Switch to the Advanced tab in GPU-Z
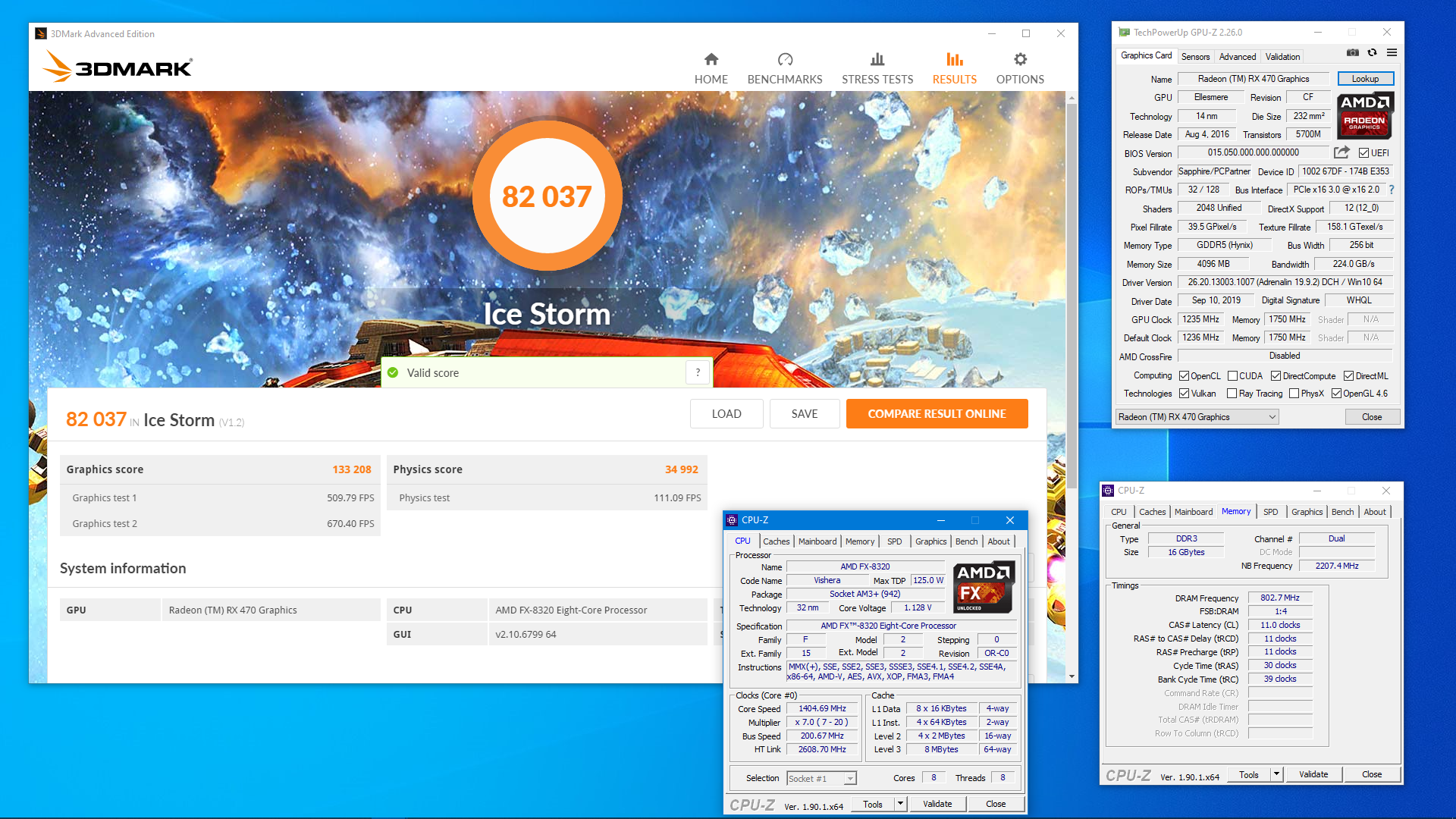Viewport: 1456px width, 819px height. 1237,57
